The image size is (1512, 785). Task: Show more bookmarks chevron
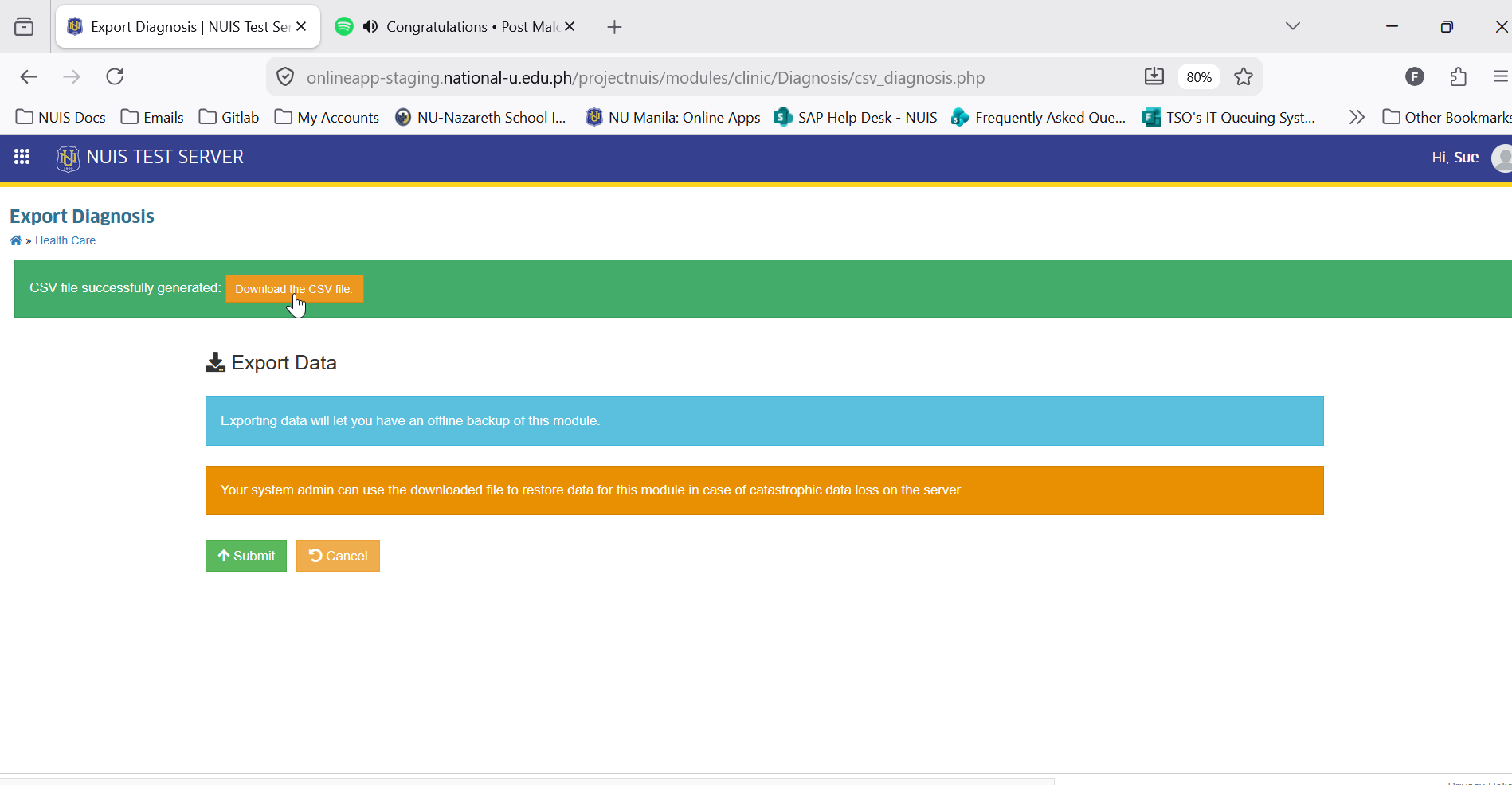coord(1357,117)
